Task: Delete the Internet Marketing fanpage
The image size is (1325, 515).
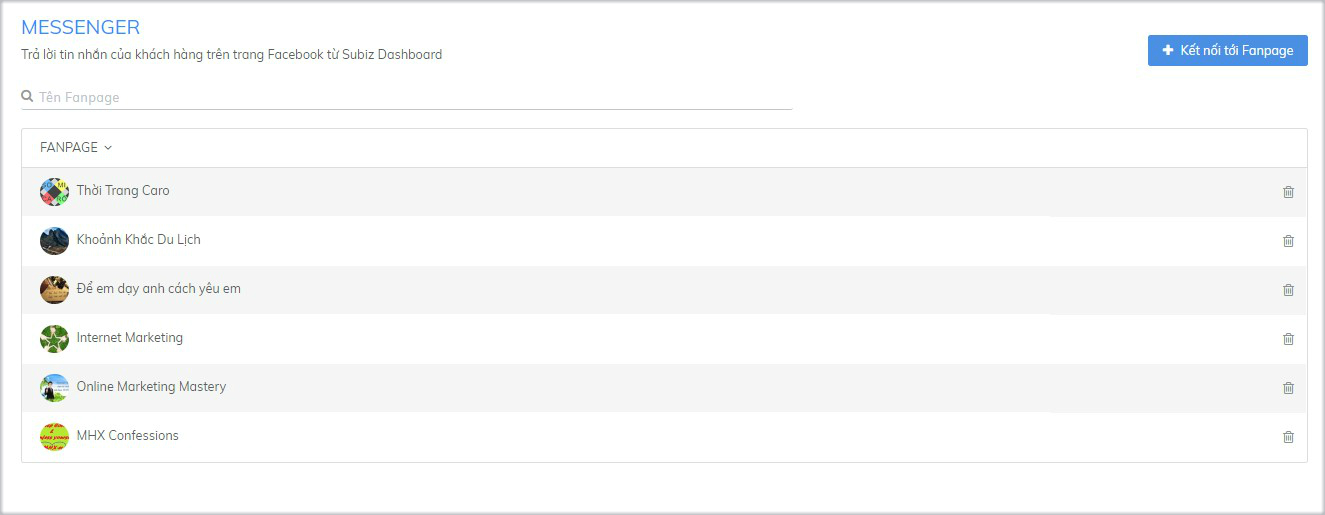Action: (1288, 339)
